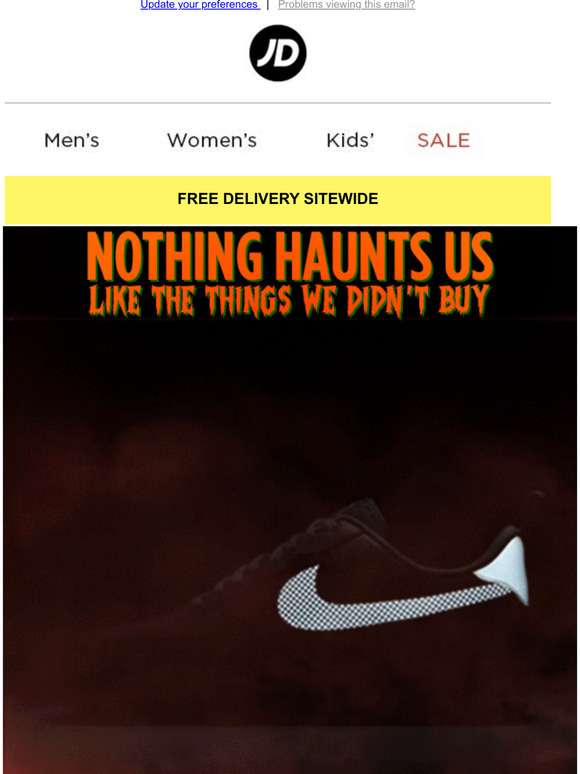Open the Problems viewing this email link
The height and width of the screenshot is (774, 580).
(x=347, y=5)
